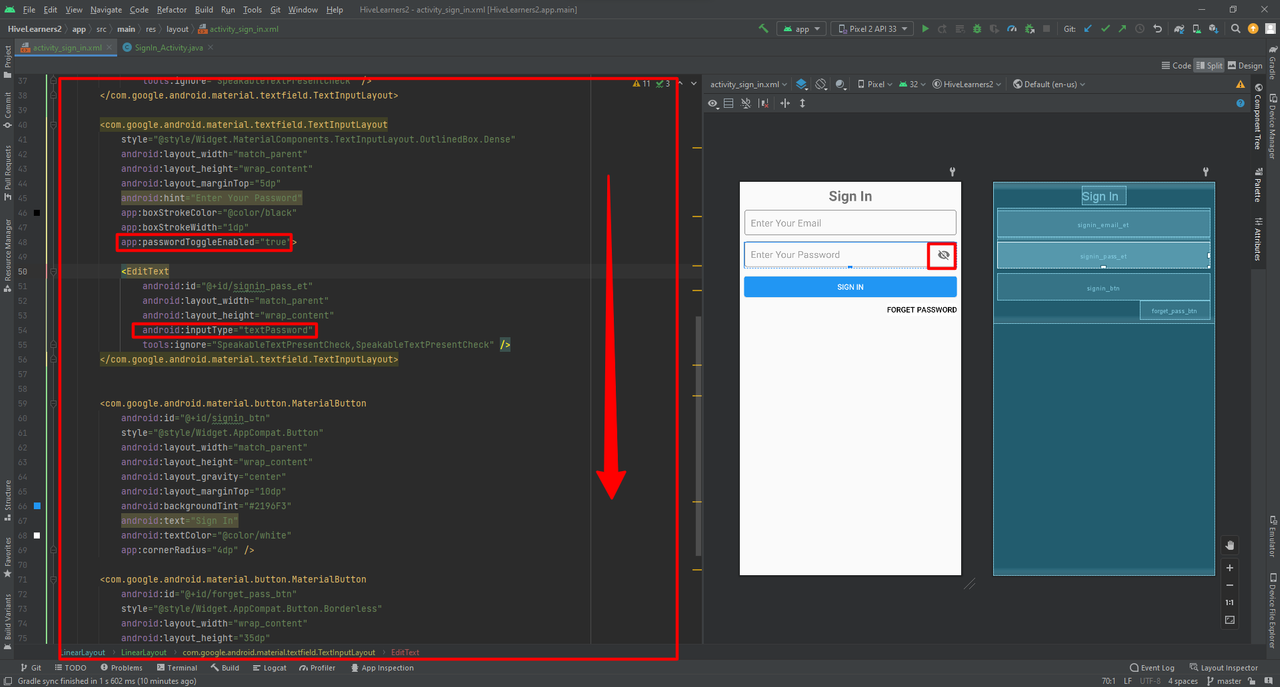Start debugging with the green bug icon
Screen dimensions: 1280x687
pyautogui.click(x=977, y=29)
